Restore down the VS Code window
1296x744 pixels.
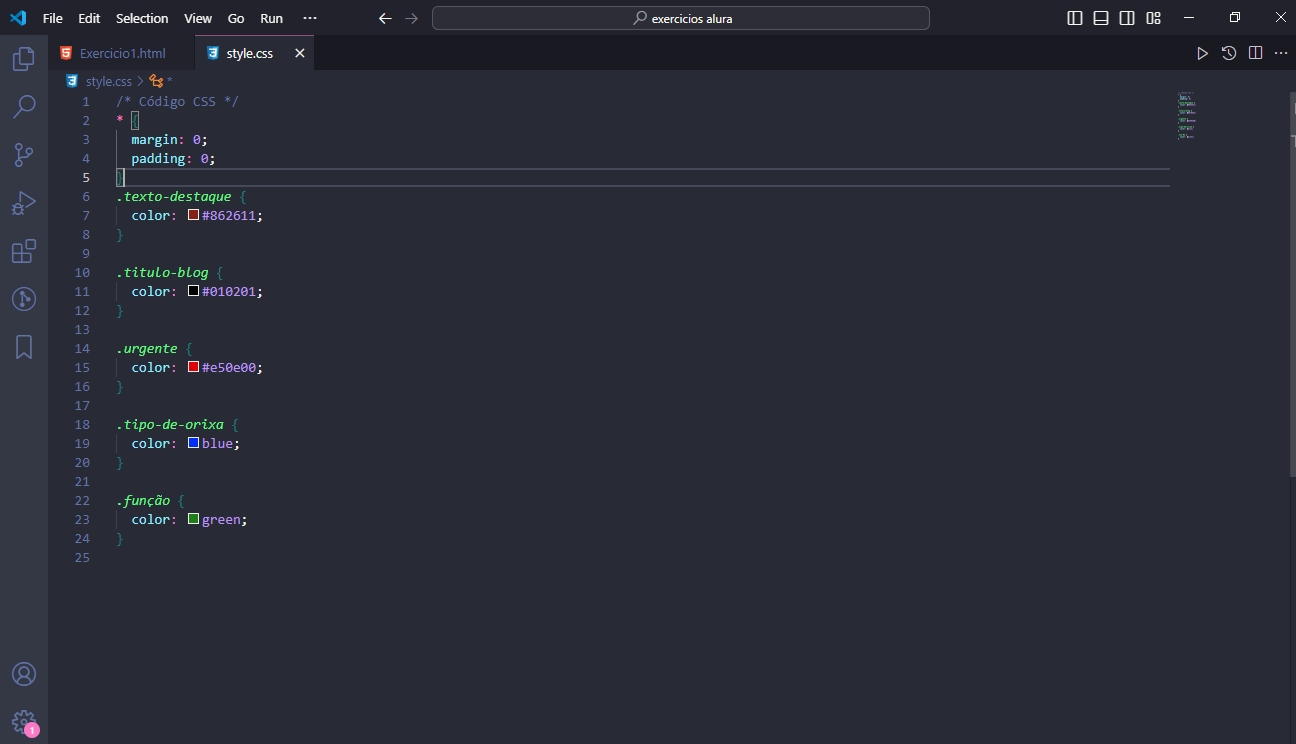[x=1235, y=18]
